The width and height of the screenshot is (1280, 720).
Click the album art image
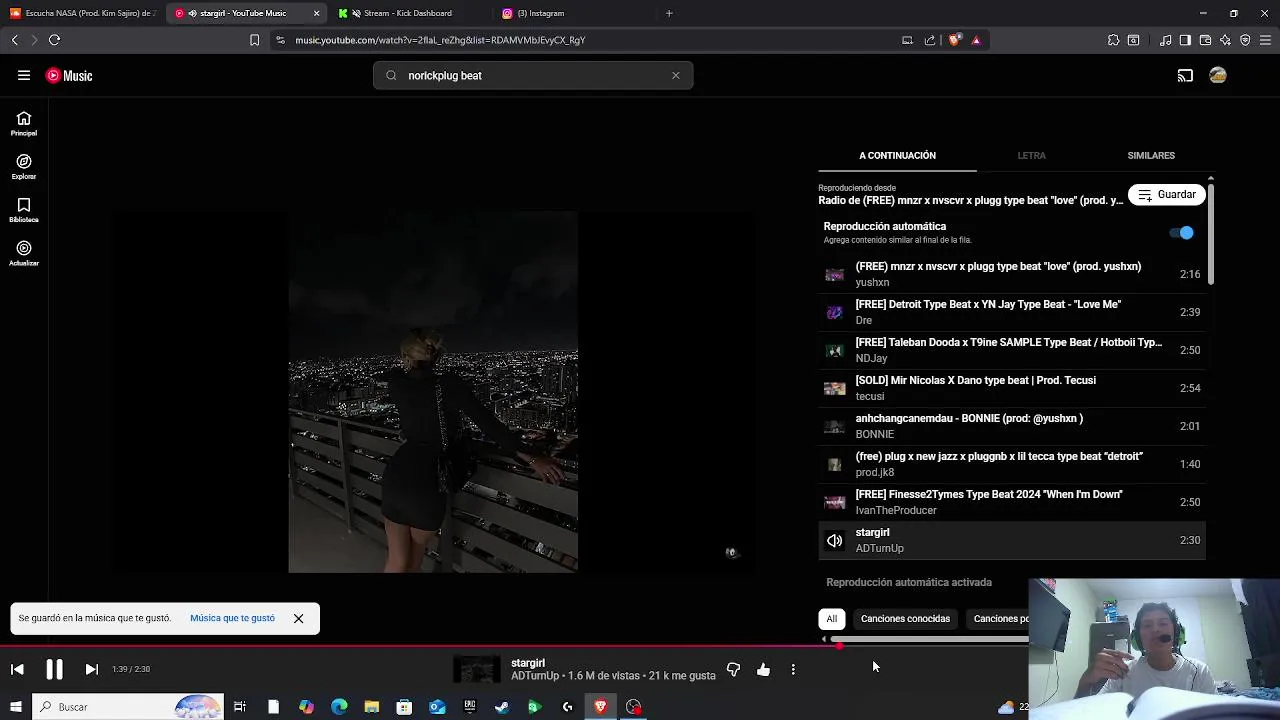tap(433, 391)
